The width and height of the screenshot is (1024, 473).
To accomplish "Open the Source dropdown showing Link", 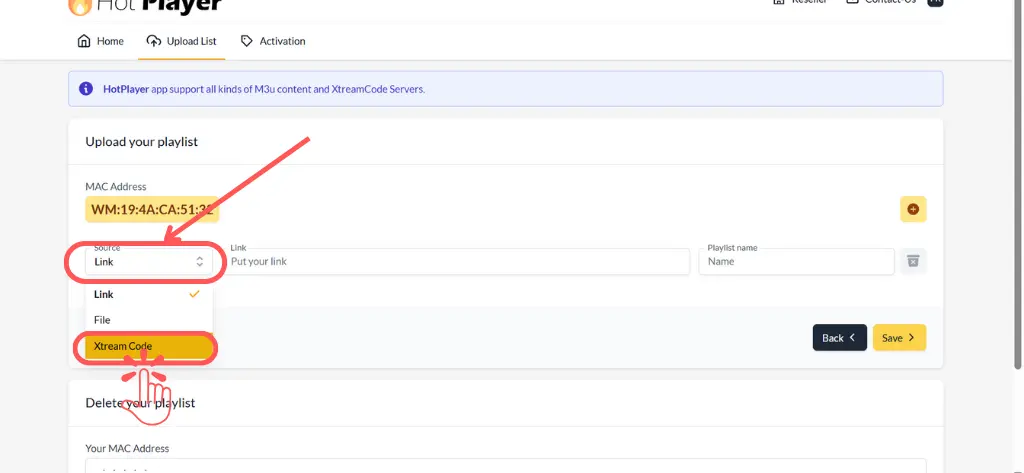I will coord(149,261).
